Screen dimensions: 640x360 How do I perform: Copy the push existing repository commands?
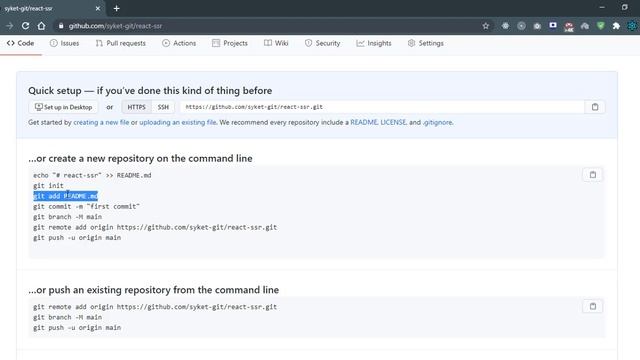pos(593,306)
